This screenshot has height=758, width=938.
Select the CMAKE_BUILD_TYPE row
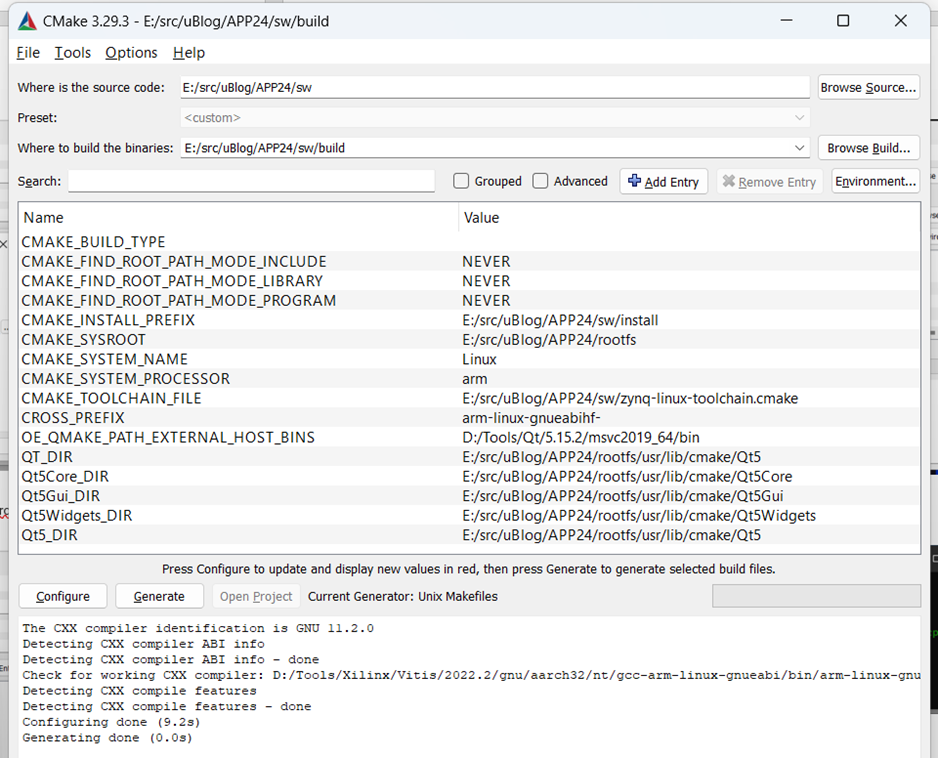[469, 242]
